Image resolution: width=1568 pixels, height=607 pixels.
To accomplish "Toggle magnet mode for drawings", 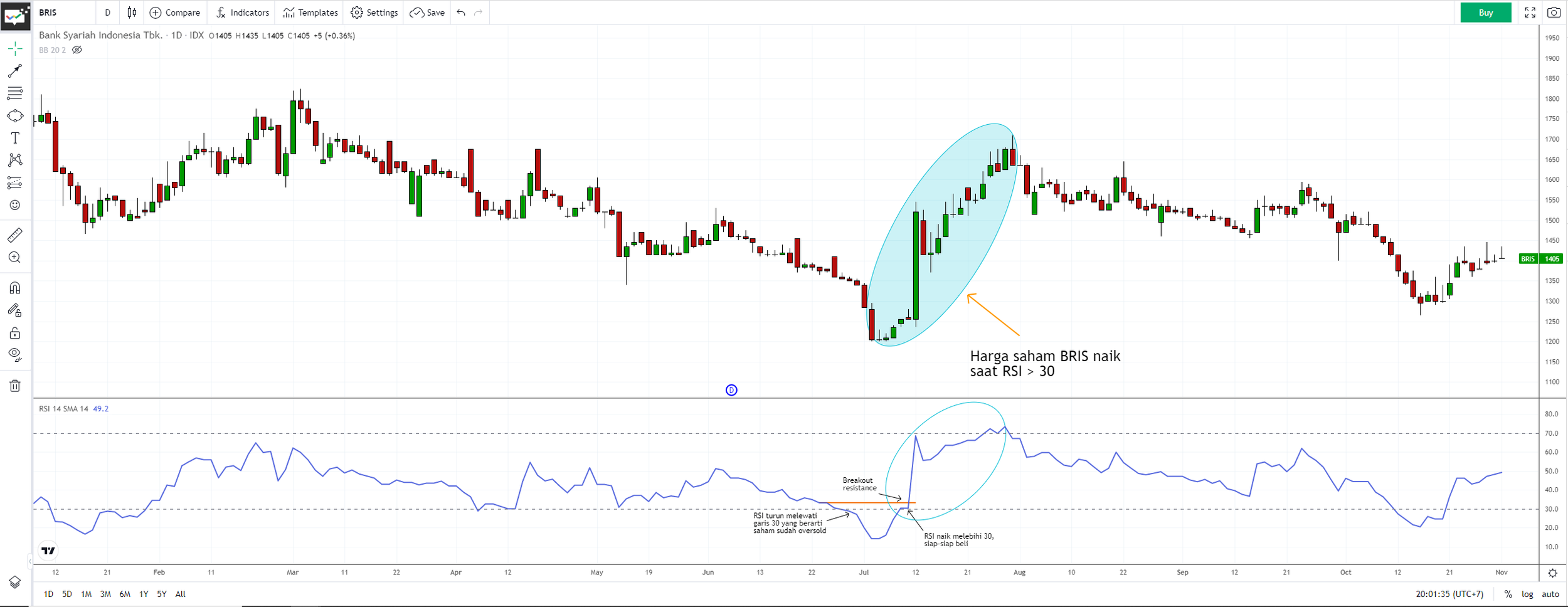I will click(15, 288).
